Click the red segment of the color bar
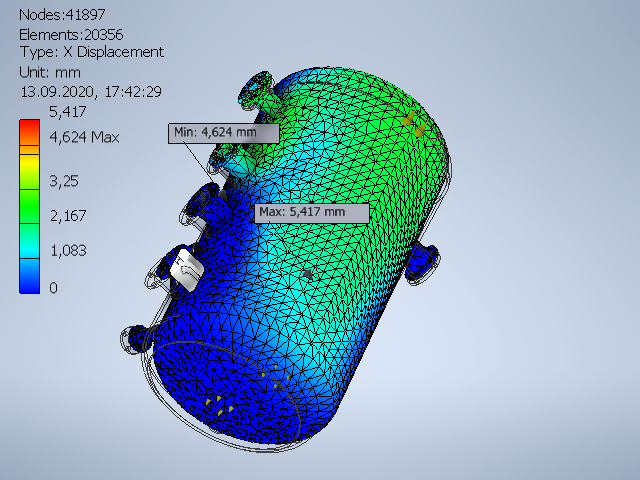 click(x=29, y=132)
